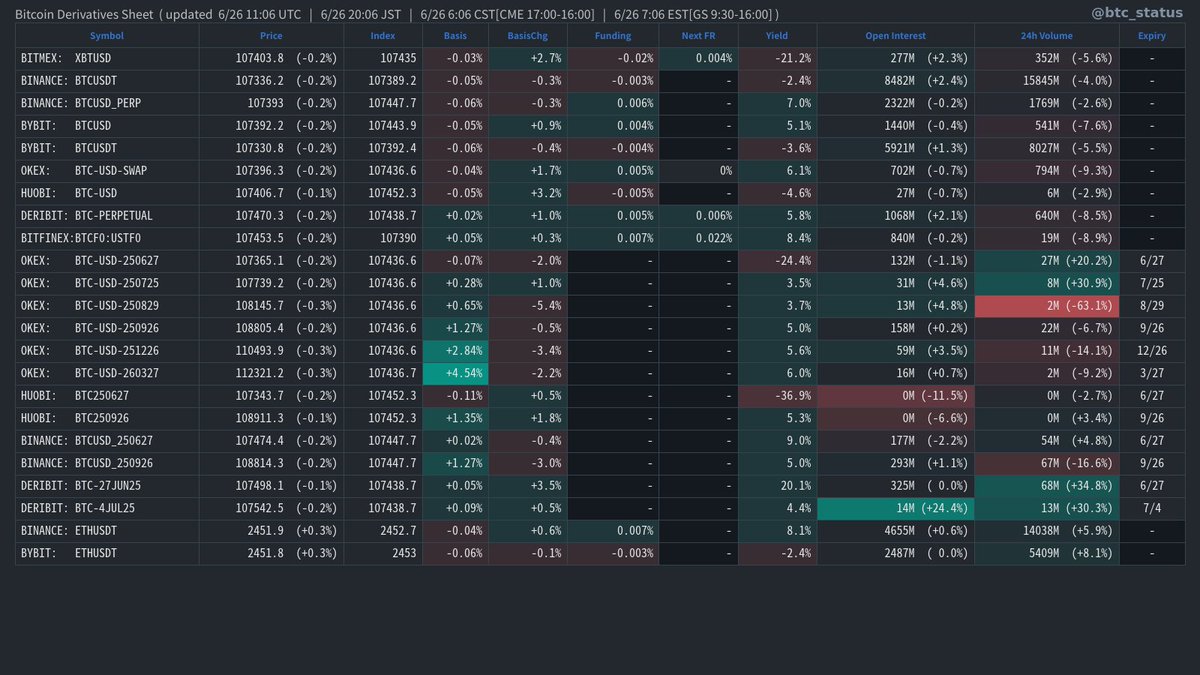Viewport: 1200px width, 675px height.
Task: Click the Next FR column header
Action: tap(697, 35)
